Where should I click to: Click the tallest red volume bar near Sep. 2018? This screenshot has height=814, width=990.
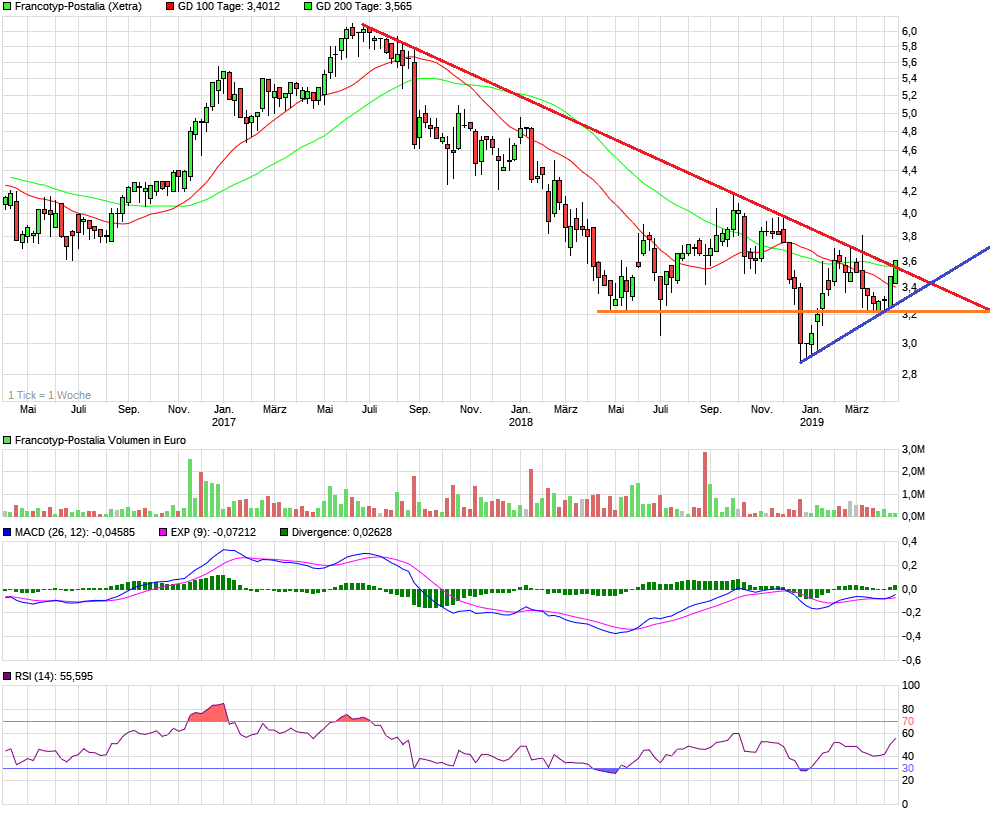[x=705, y=484]
